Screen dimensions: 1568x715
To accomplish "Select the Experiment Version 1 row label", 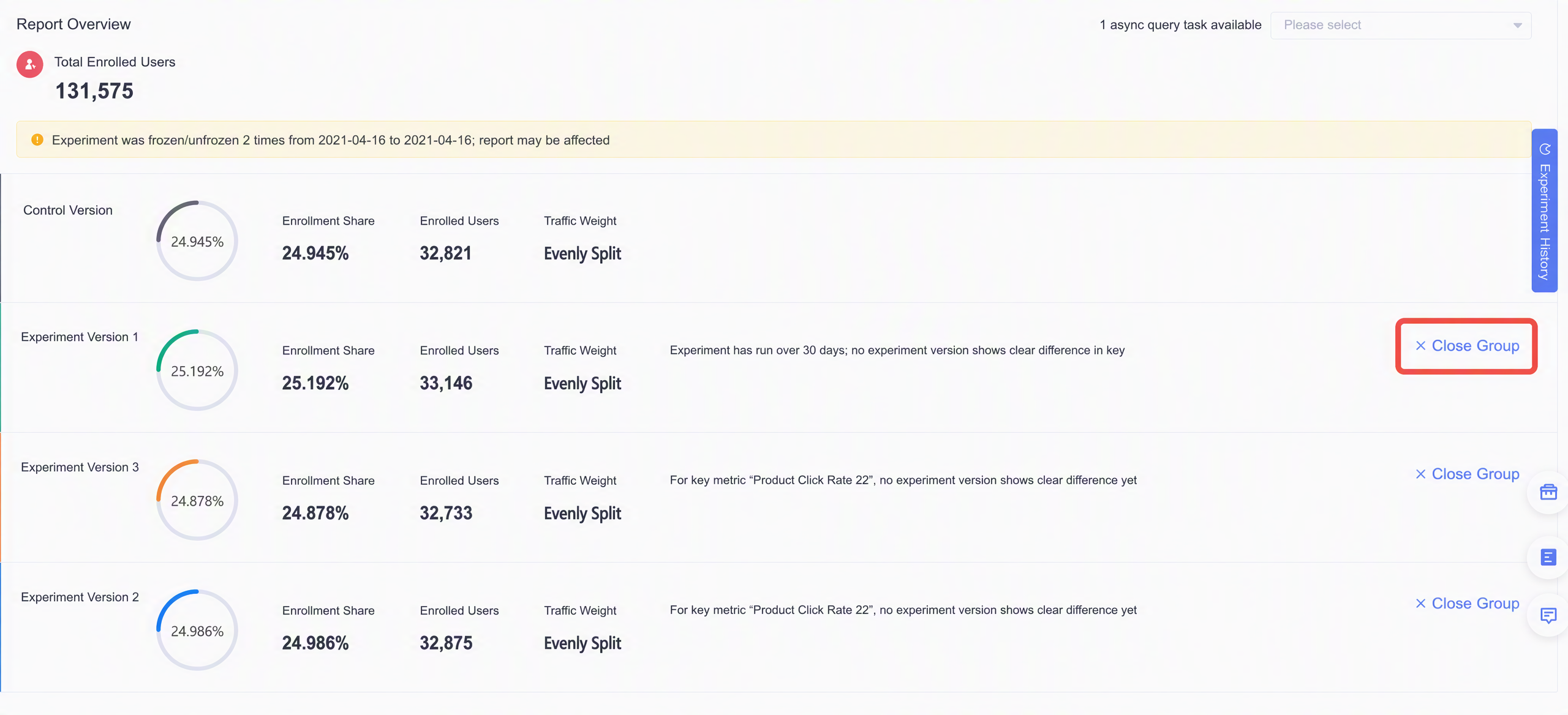I will click(80, 337).
